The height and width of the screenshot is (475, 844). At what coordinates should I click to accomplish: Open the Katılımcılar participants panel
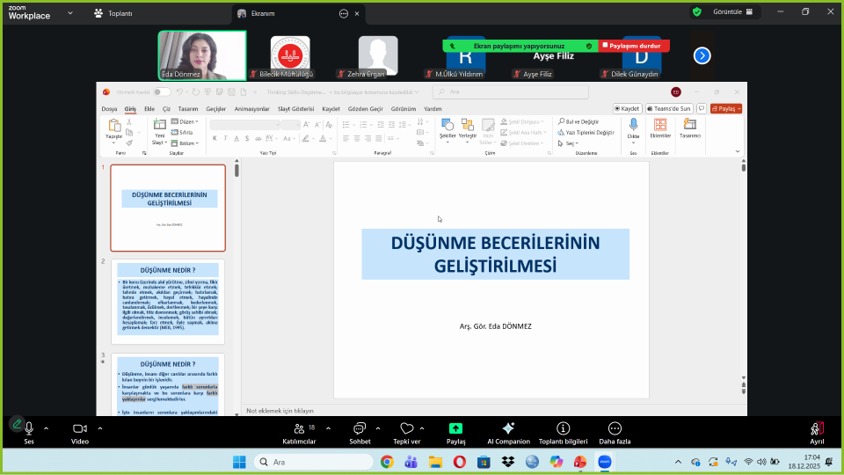coord(298,429)
